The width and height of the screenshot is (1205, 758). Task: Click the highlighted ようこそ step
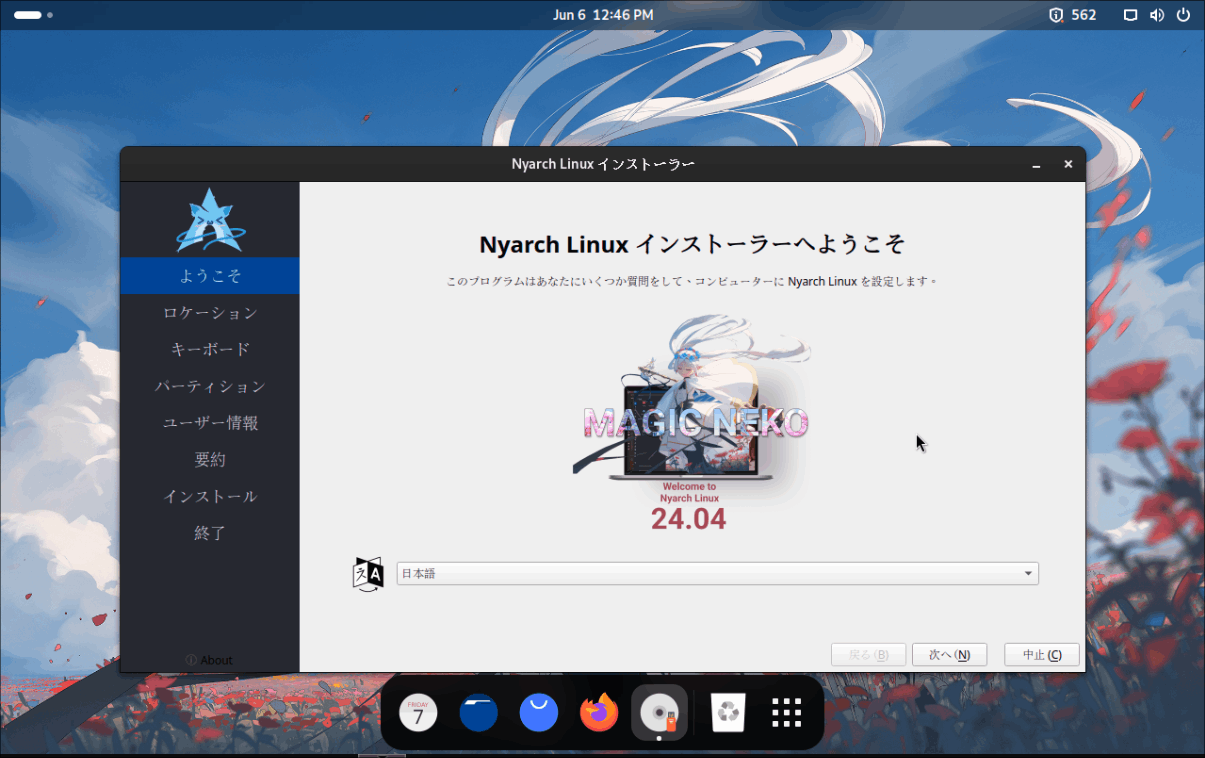pos(210,275)
